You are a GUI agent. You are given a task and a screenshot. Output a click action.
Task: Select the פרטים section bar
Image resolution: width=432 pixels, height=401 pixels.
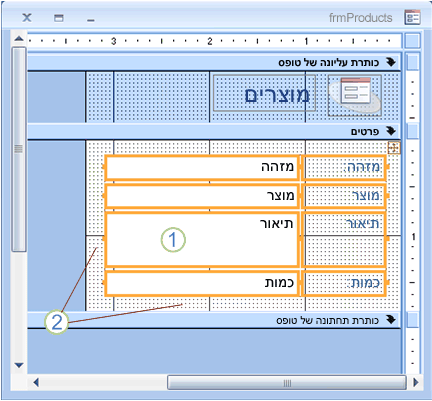tap(214, 131)
